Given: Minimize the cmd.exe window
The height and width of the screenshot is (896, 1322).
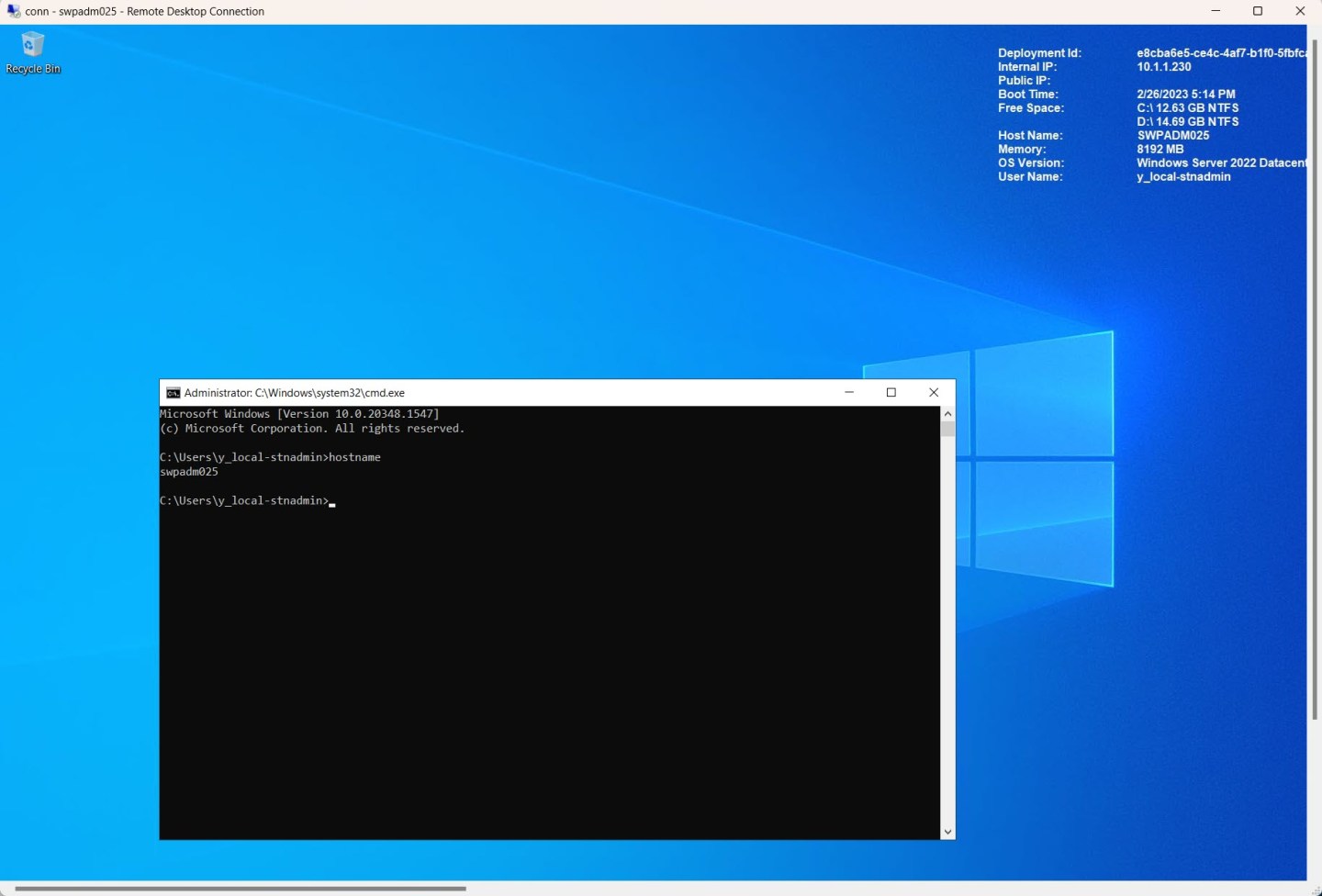Looking at the screenshot, I should 849,392.
